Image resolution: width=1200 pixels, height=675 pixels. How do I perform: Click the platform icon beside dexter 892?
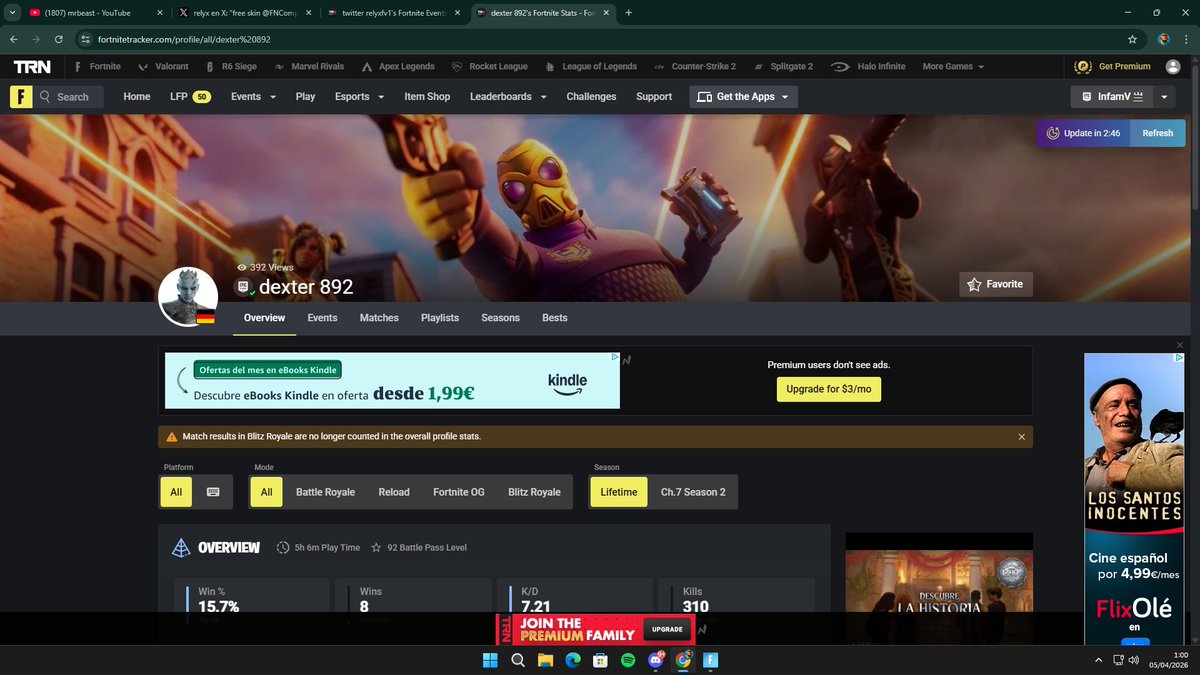[243, 287]
